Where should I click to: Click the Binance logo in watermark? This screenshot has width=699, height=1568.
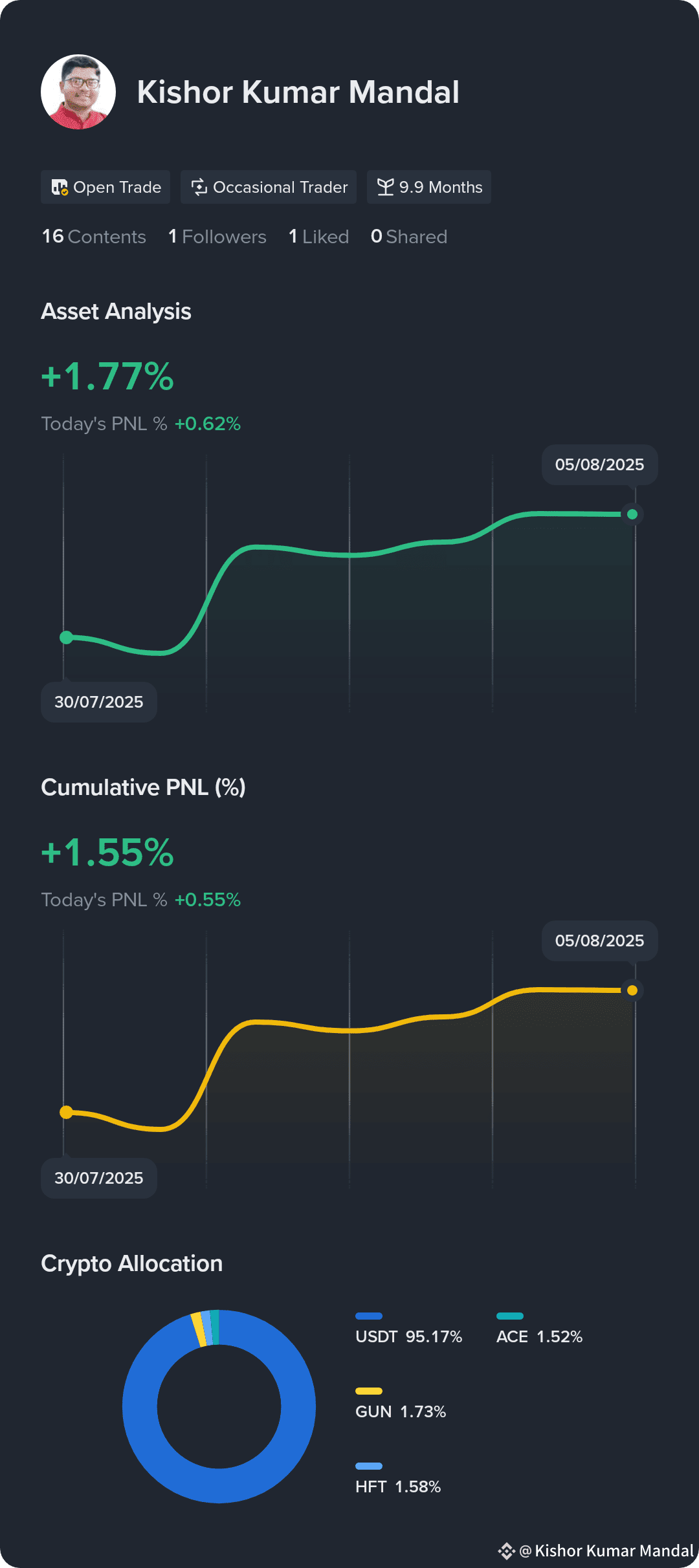(506, 1551)
